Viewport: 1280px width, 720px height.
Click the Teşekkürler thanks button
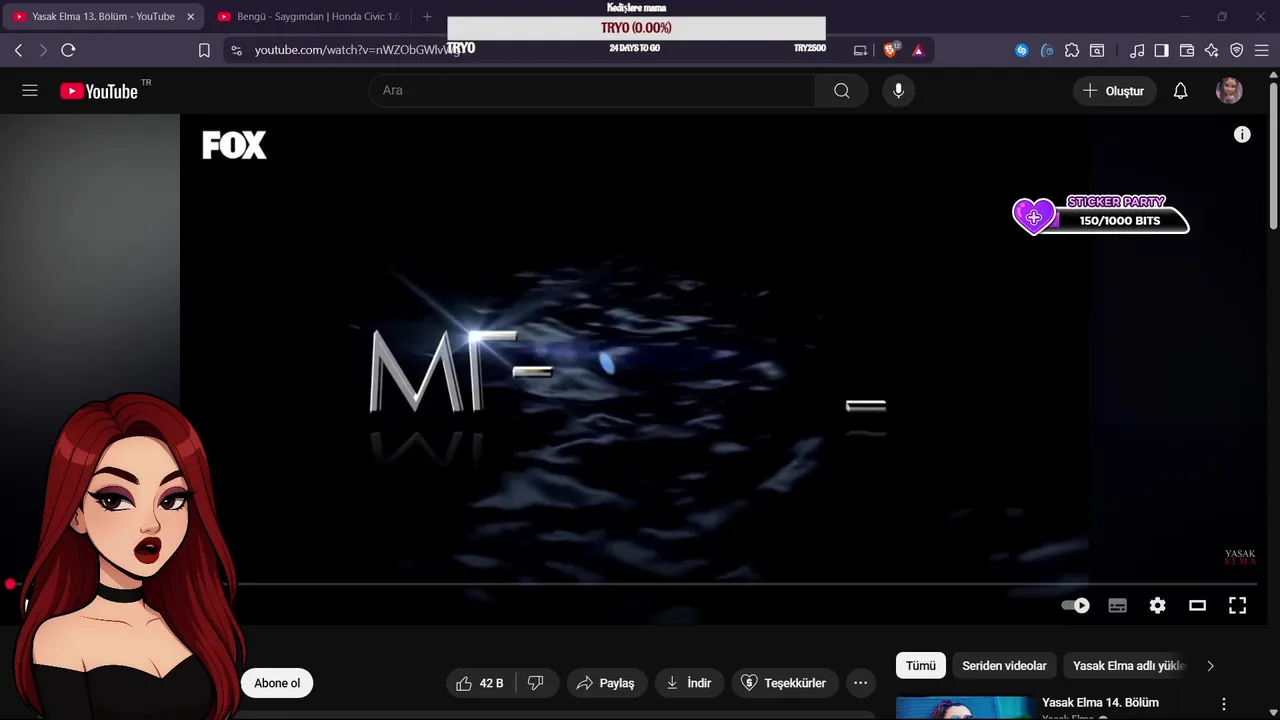click(784, 683)
